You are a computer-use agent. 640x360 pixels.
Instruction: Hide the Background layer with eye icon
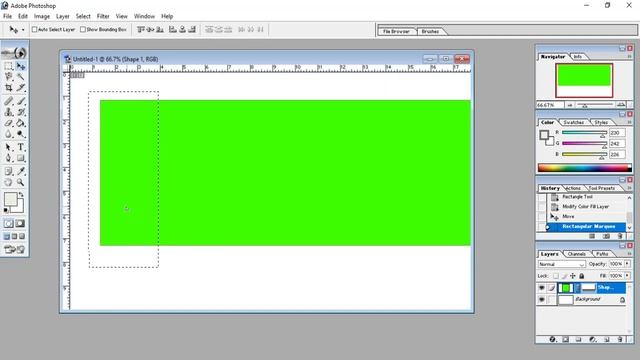coord(542,300)
